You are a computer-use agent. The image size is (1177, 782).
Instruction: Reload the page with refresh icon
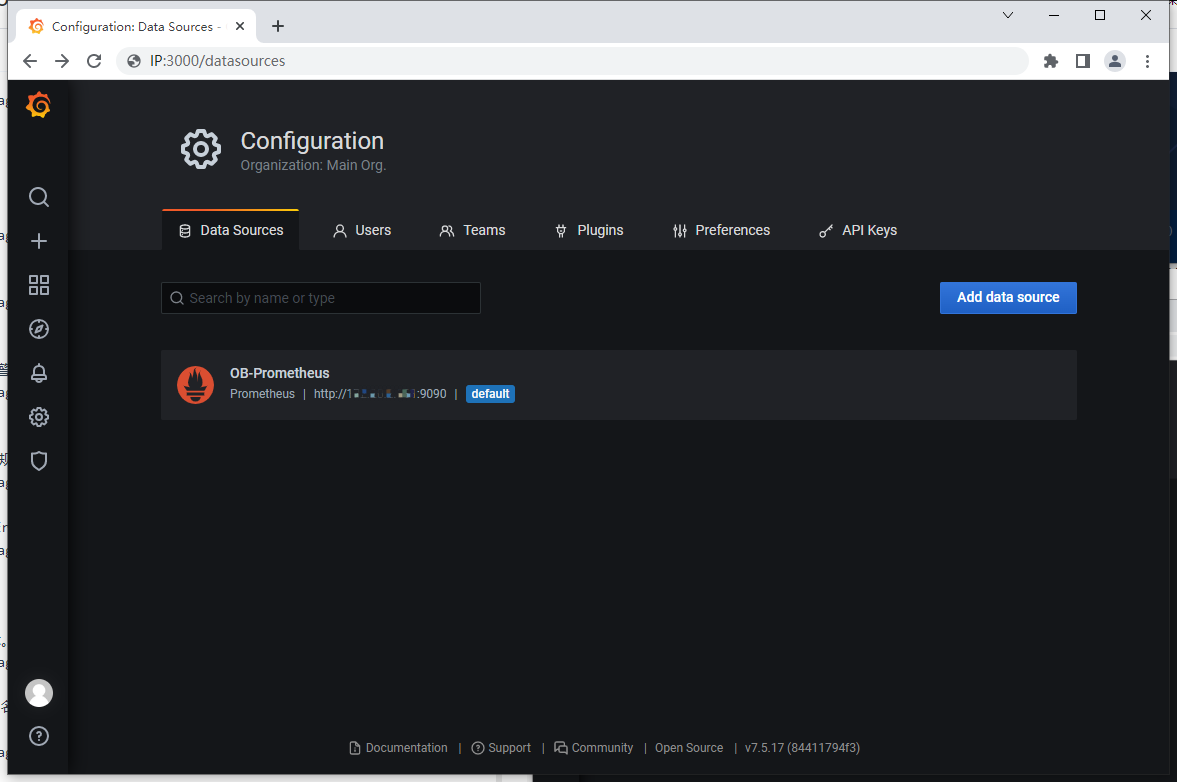pyautogui.click(x=94, y=61)
